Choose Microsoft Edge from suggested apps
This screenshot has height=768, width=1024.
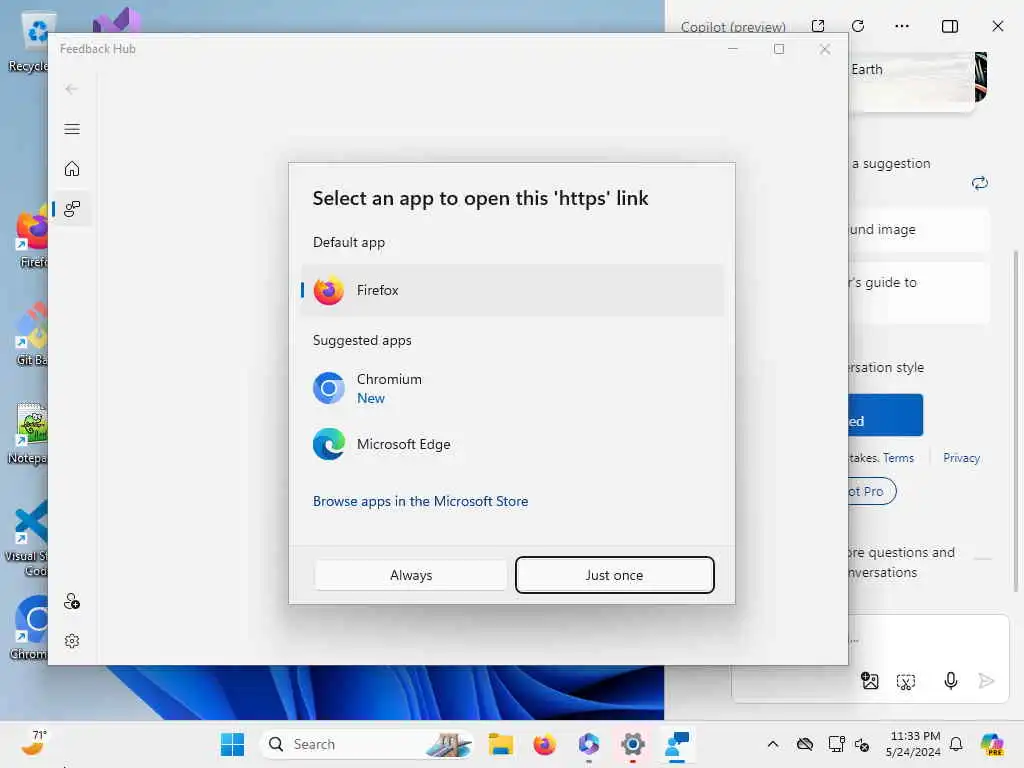[512, 444]
